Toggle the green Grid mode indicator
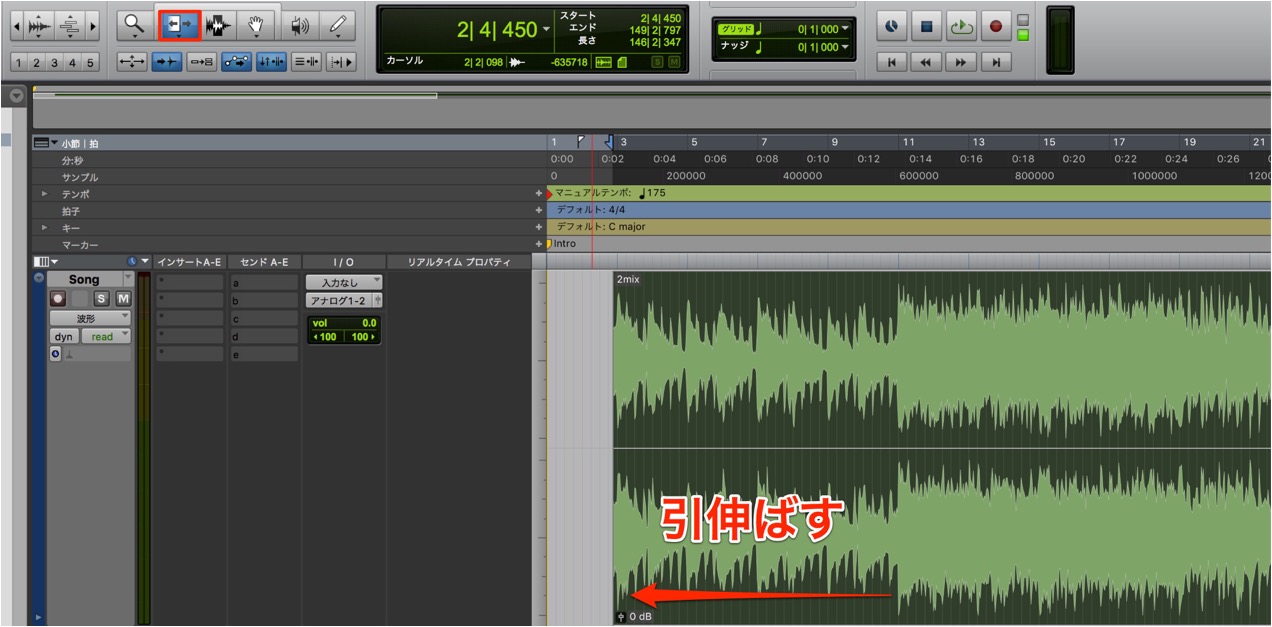Image resolution: width=1272 pixels, height=627 pixels. coord(738,29)
